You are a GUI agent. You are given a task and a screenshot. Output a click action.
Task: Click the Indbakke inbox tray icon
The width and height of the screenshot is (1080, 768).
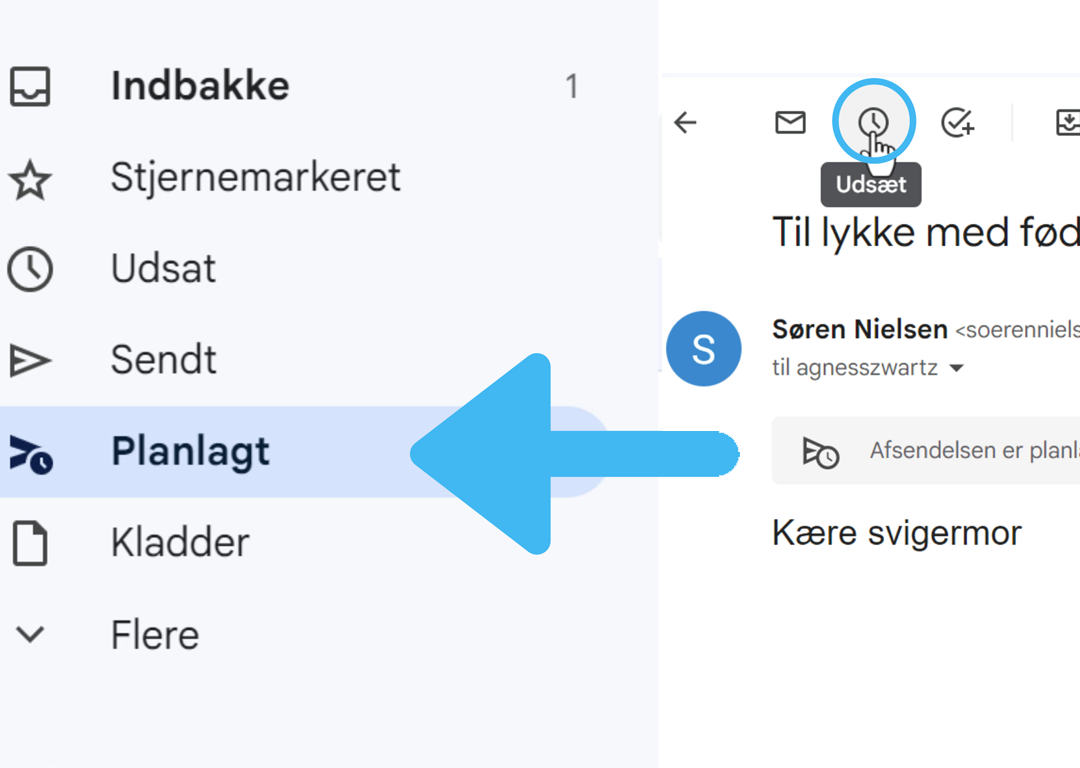(x=30, y=86)
